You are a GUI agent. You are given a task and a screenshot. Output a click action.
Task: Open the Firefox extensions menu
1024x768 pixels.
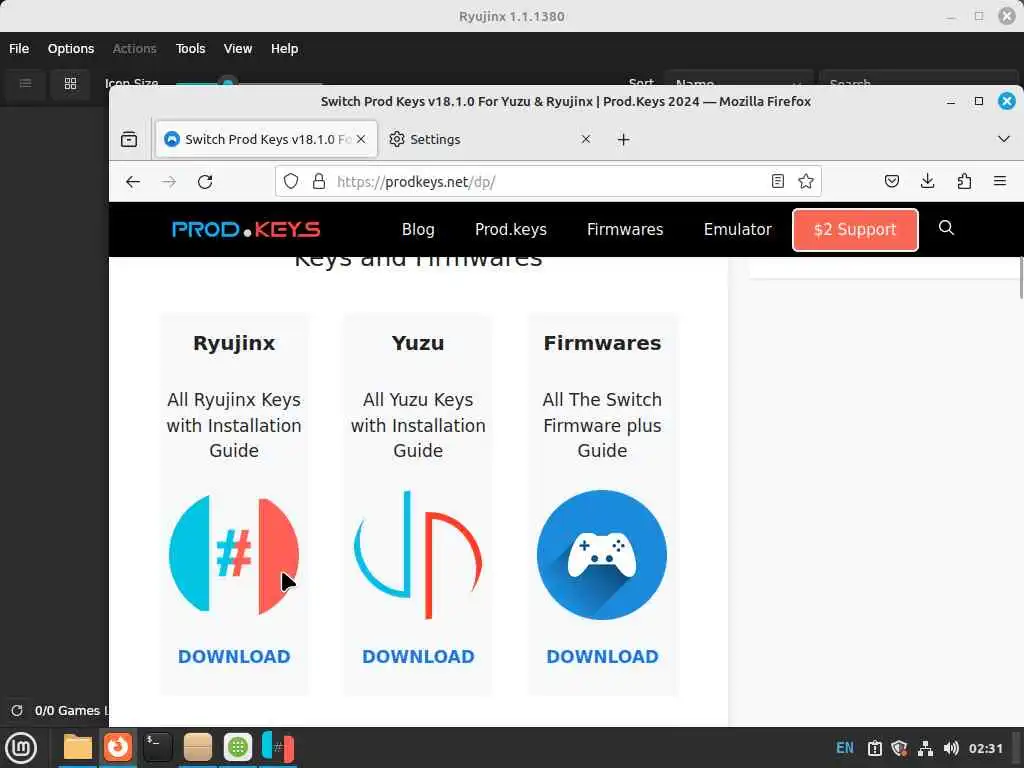click(964, 182)
